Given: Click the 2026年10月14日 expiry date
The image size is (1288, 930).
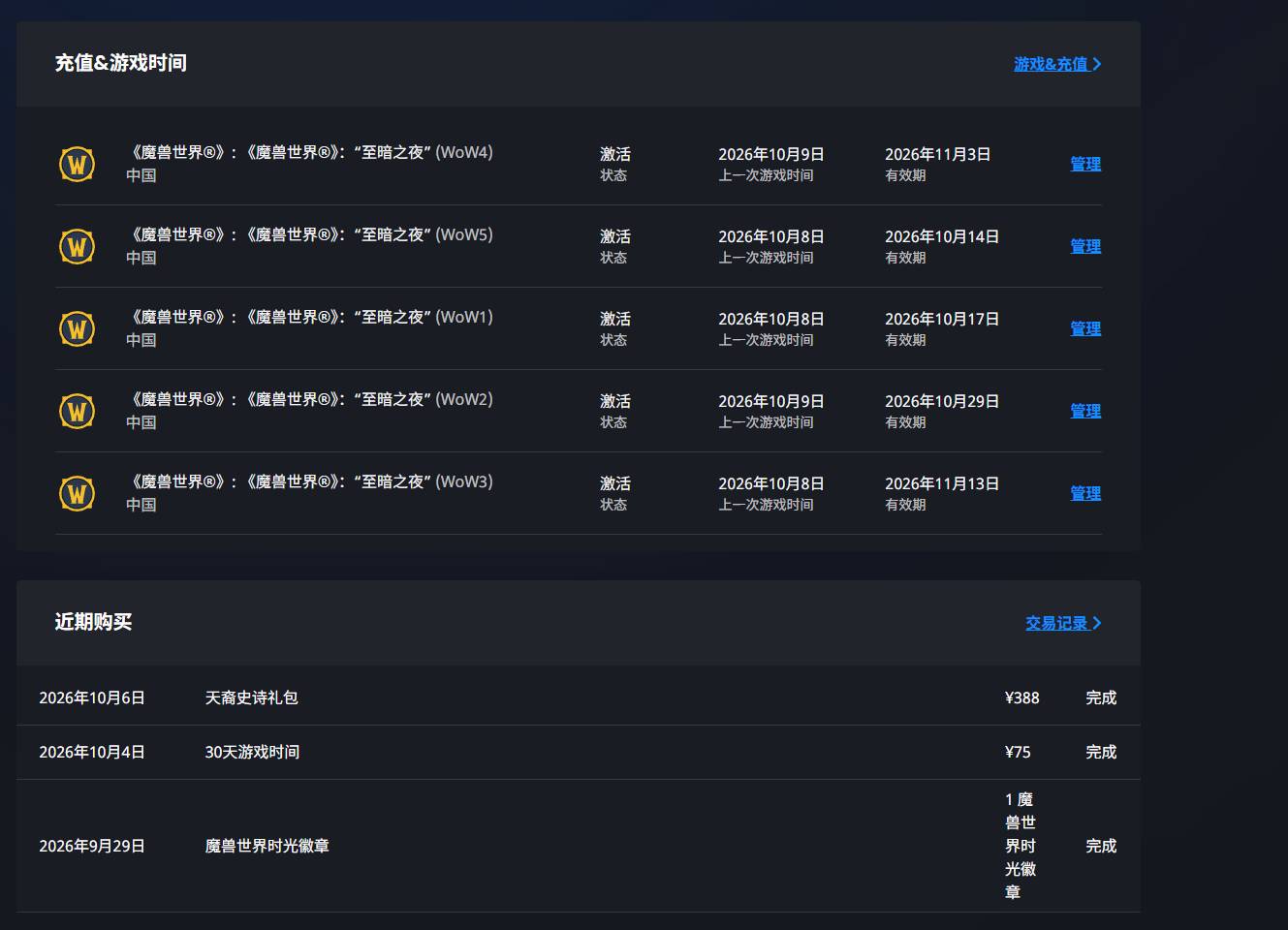Looking at the screenshot, I should (x=942, y=236).
